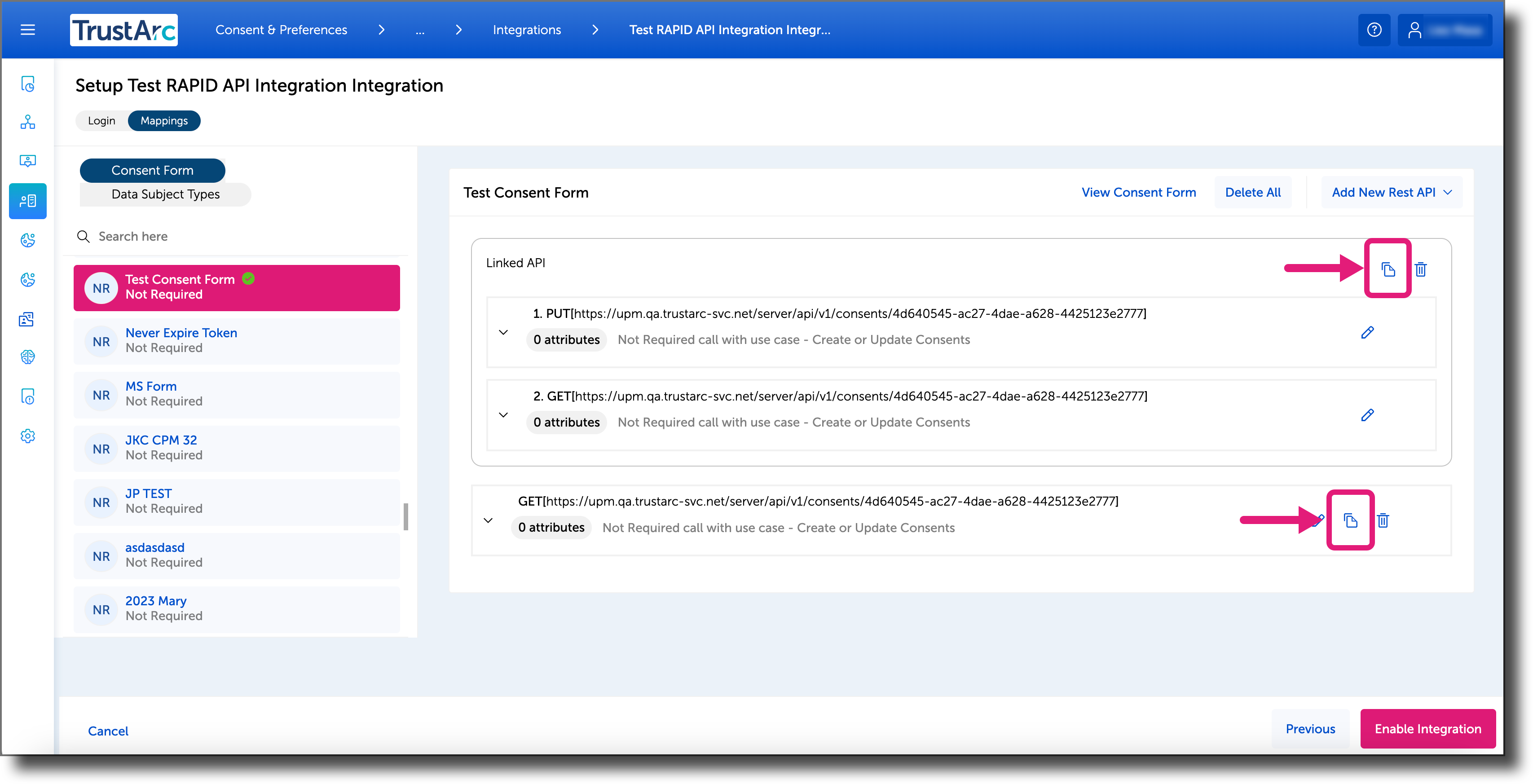This screenshot has height=784, width=1533.
Task: Open the Add New Rest API dropdown
Action: point(1392,192)
